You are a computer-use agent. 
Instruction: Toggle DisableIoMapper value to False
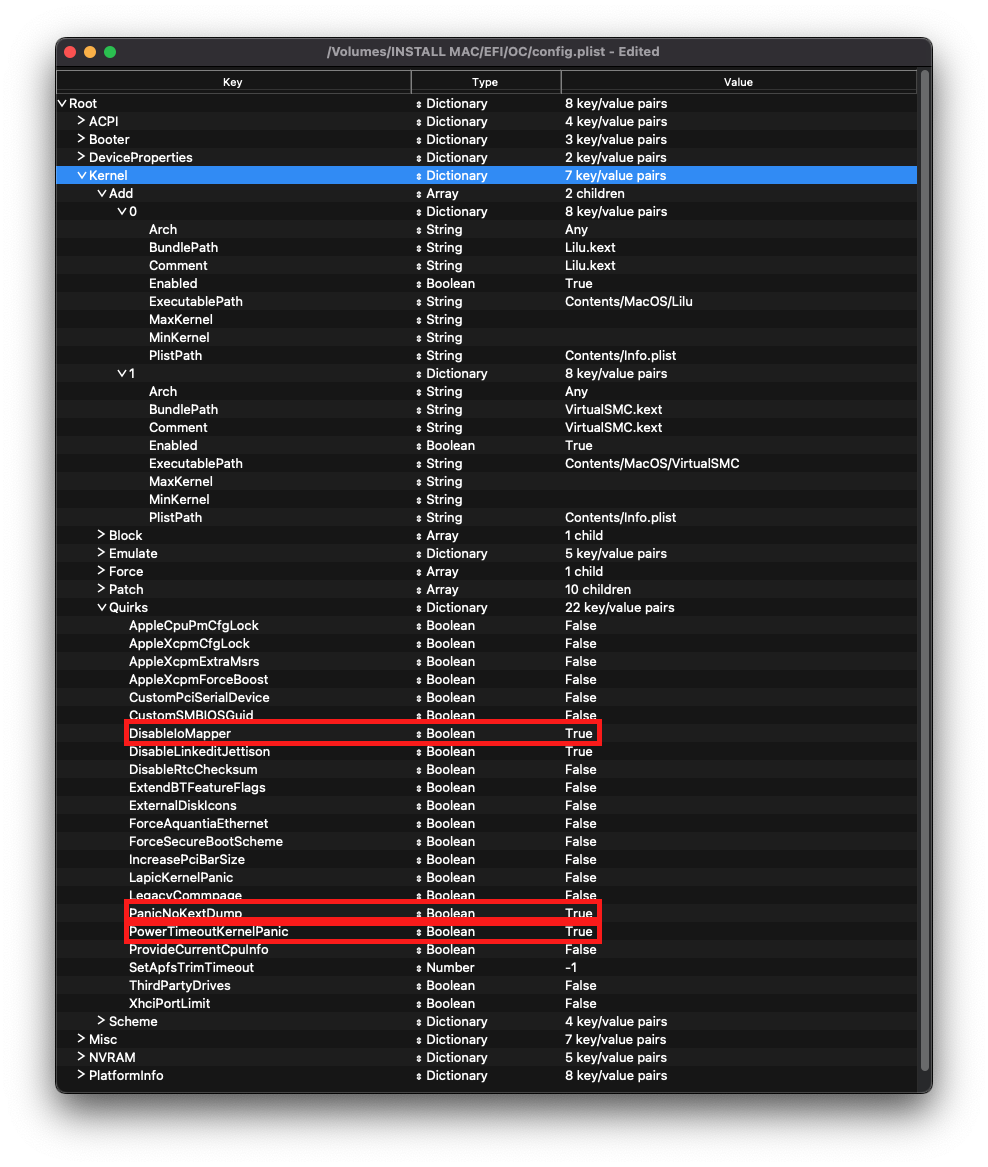(x=578, y=733)
